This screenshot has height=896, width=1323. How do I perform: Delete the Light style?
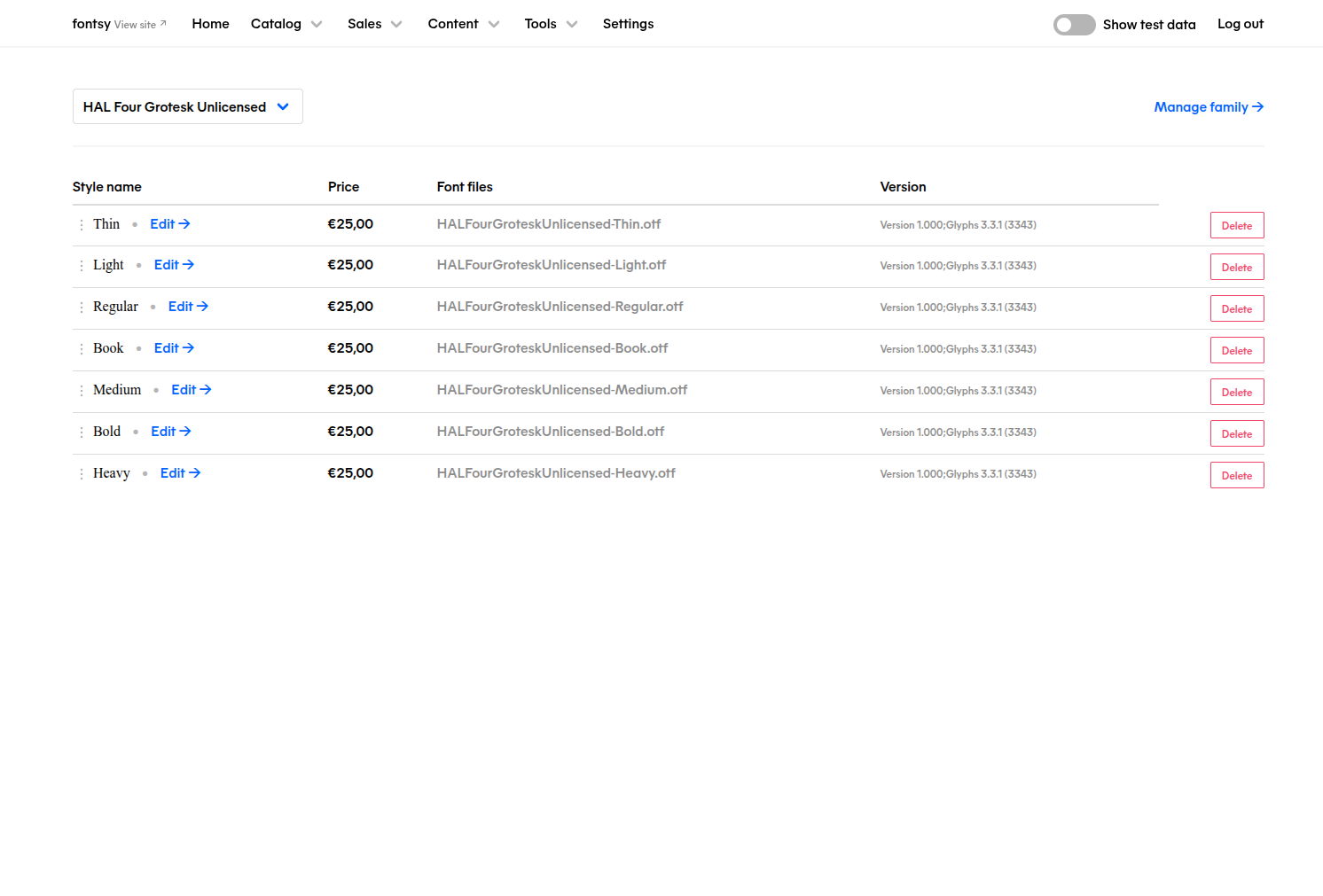click(1237, 267)
